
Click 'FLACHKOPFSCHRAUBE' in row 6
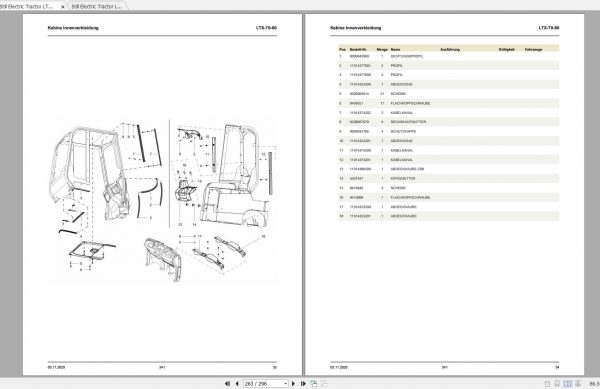410,103
